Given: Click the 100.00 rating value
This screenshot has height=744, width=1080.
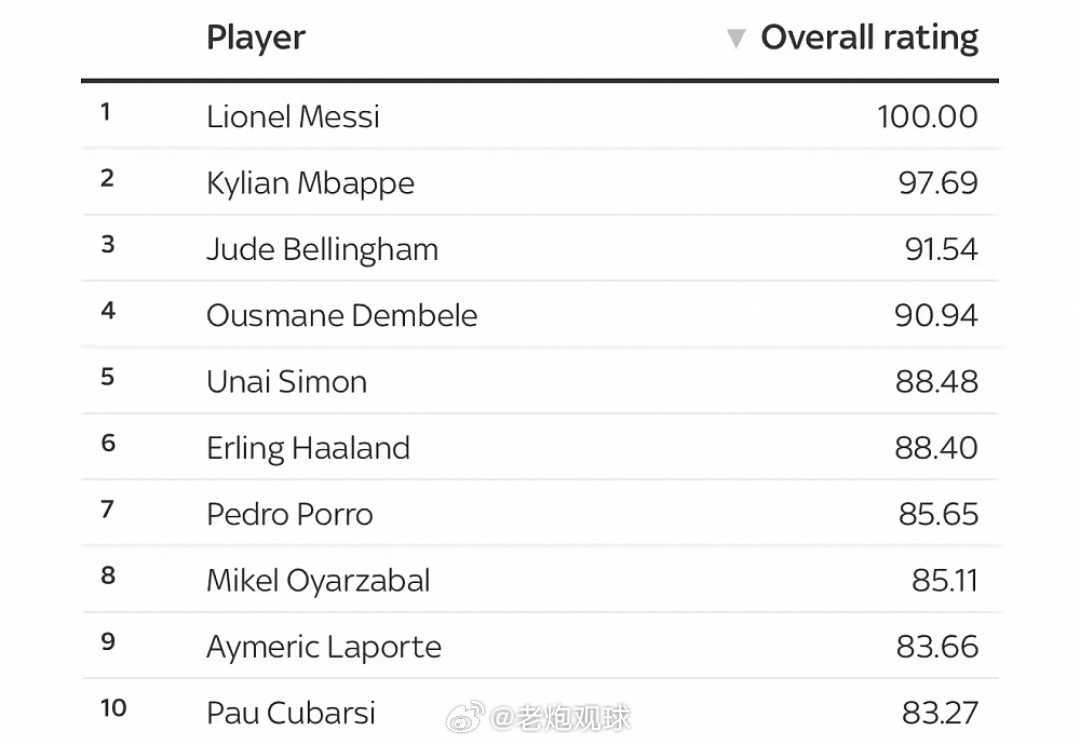Looking at the screenshot, I should point(927,116).
